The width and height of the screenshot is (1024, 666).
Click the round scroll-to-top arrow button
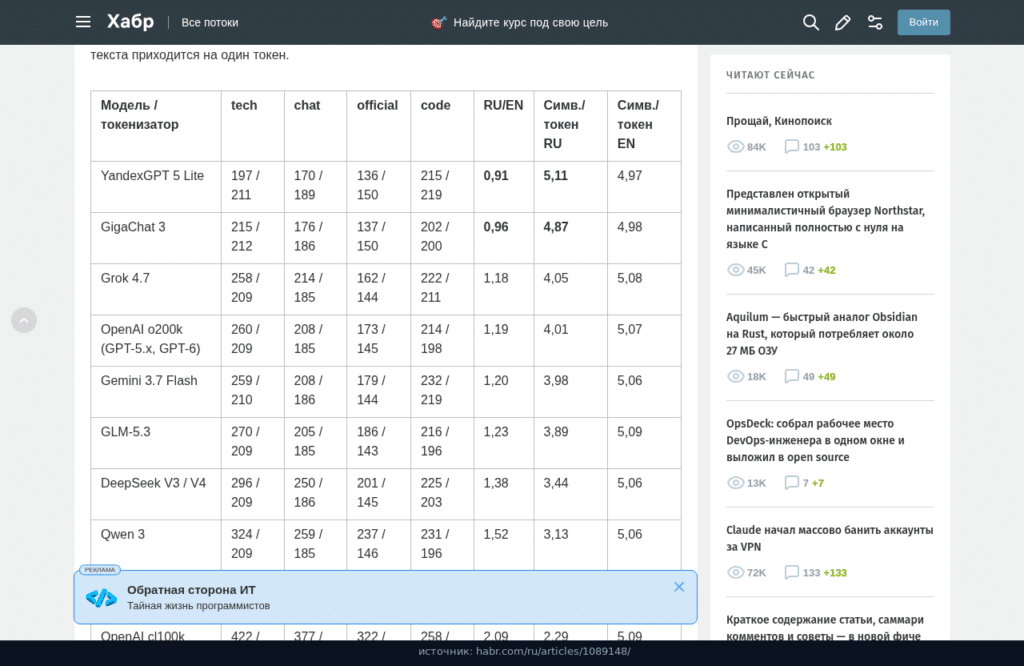pos(24,320)
